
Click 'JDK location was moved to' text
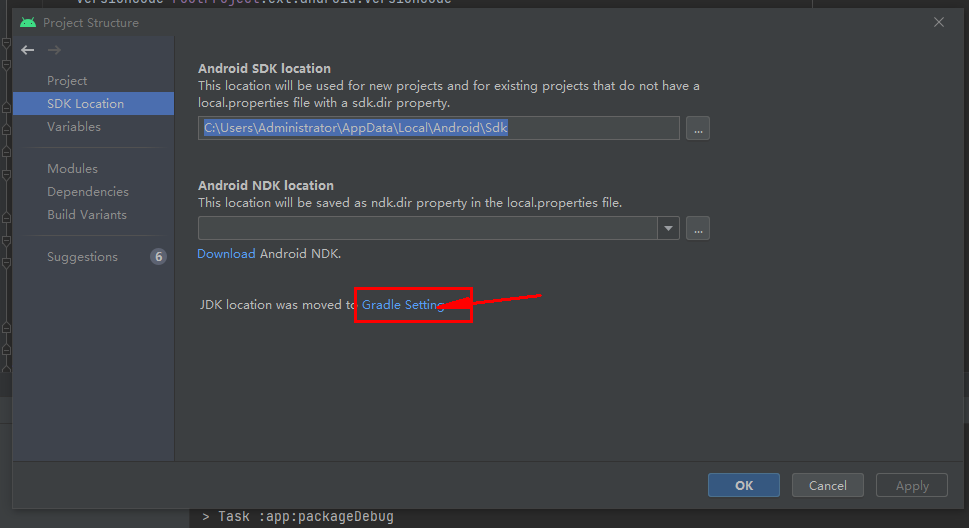(278, 305)
